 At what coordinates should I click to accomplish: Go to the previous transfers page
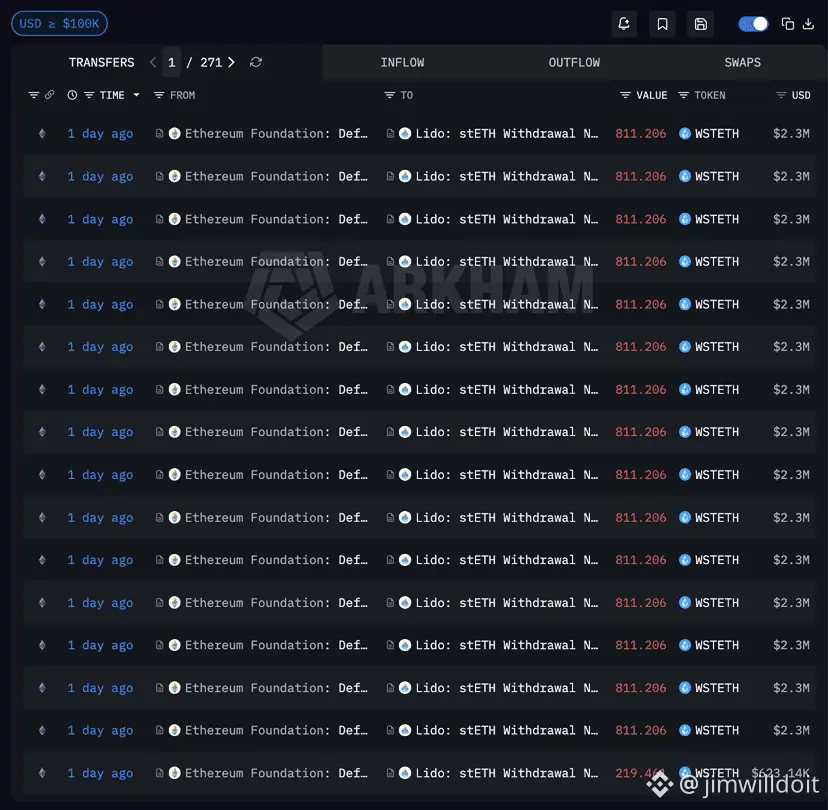point(153,62)
